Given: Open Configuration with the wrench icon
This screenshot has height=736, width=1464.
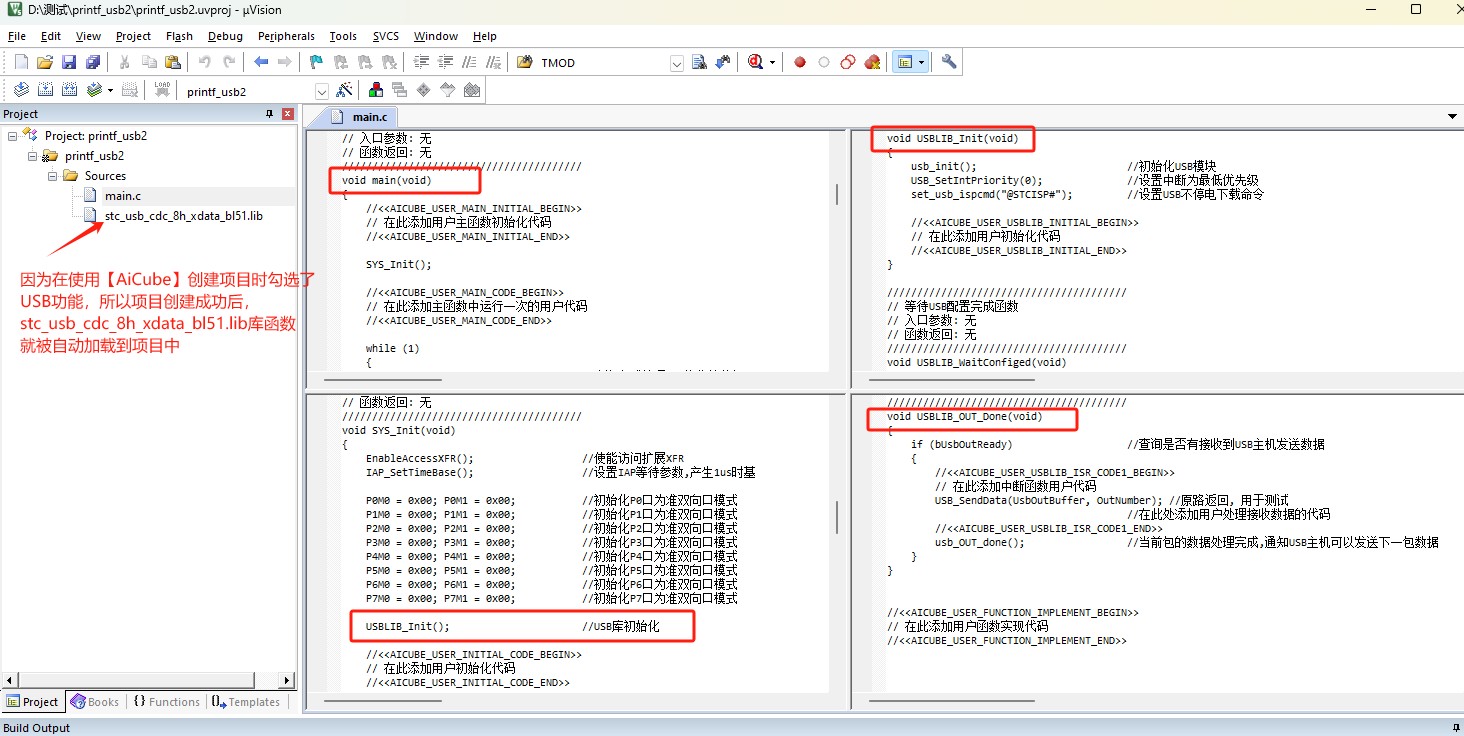Looking at the screenshot, I should pyautogui.click(x=949, y=62).
